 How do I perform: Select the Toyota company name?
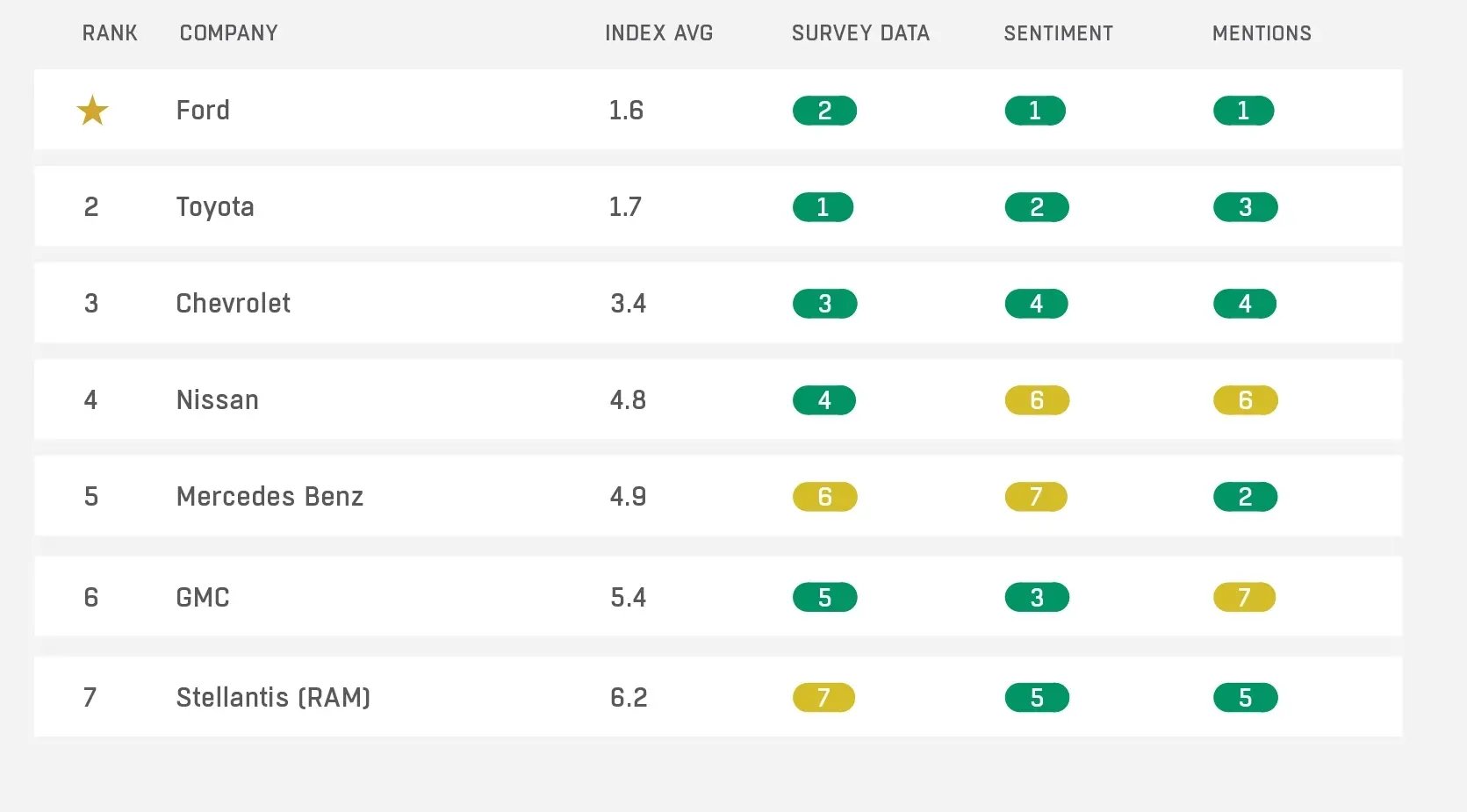[215, 207]
